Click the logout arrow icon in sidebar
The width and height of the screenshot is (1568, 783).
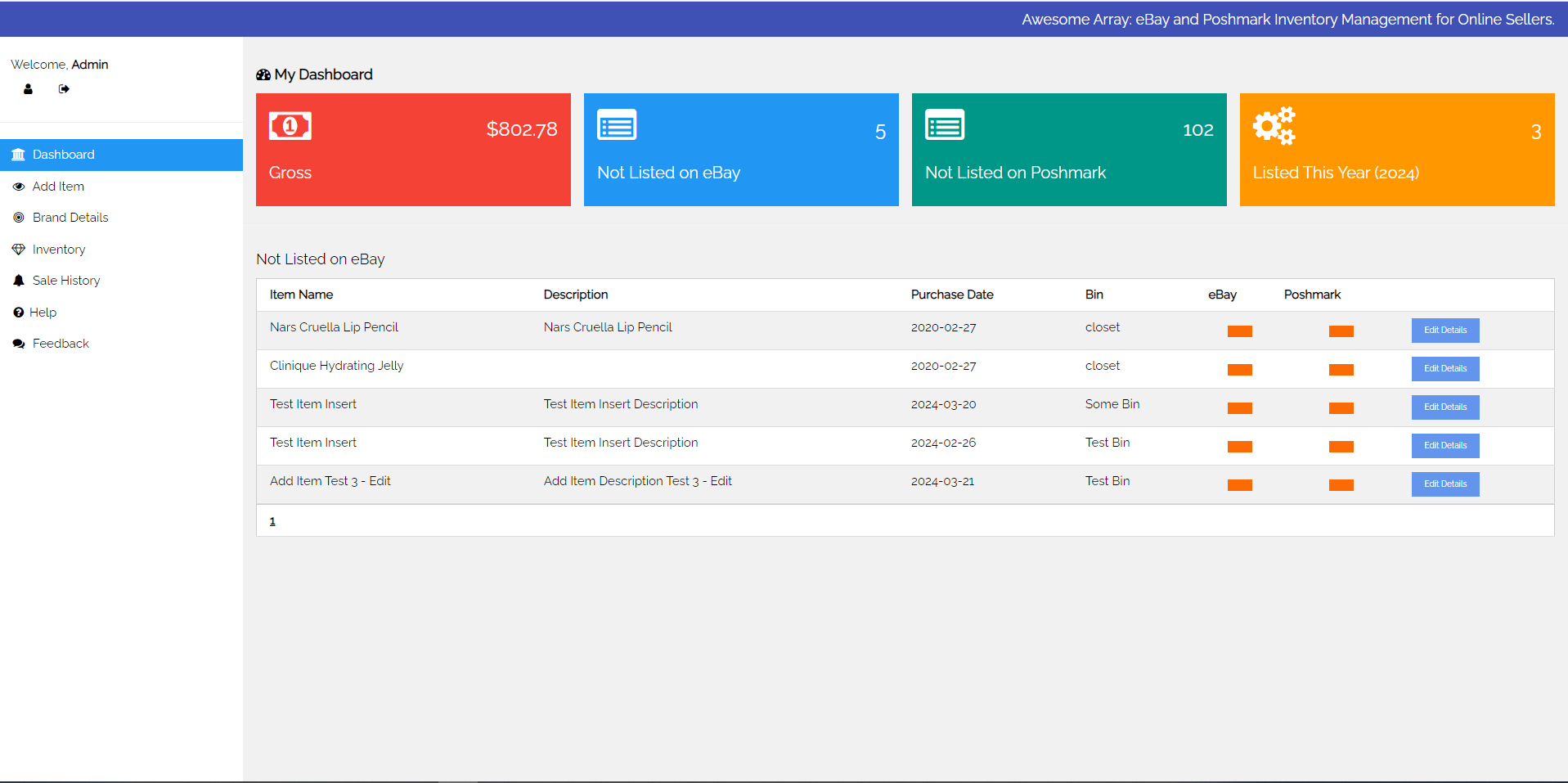coord(64,89)
